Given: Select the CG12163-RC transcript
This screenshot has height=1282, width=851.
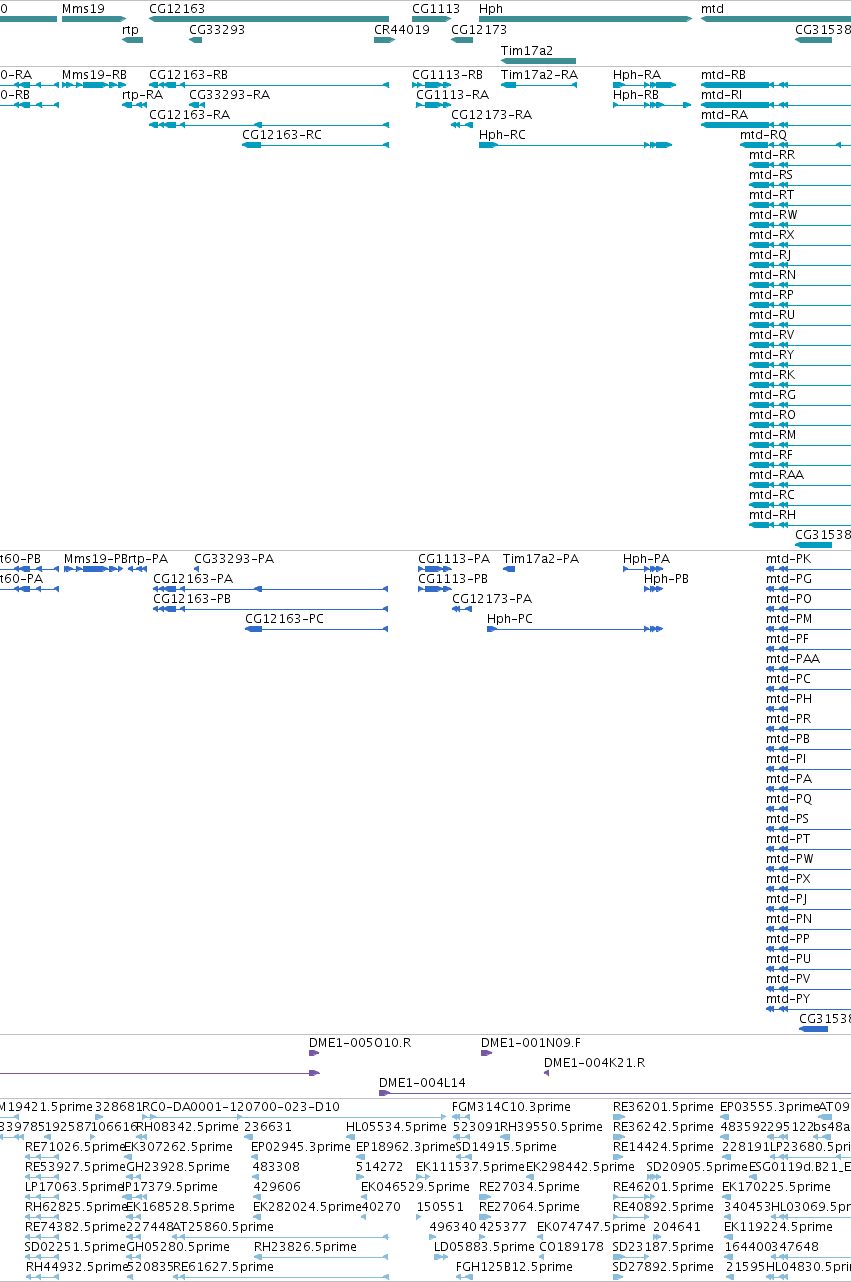Looking at the screenshot, I should pos(315,145).
